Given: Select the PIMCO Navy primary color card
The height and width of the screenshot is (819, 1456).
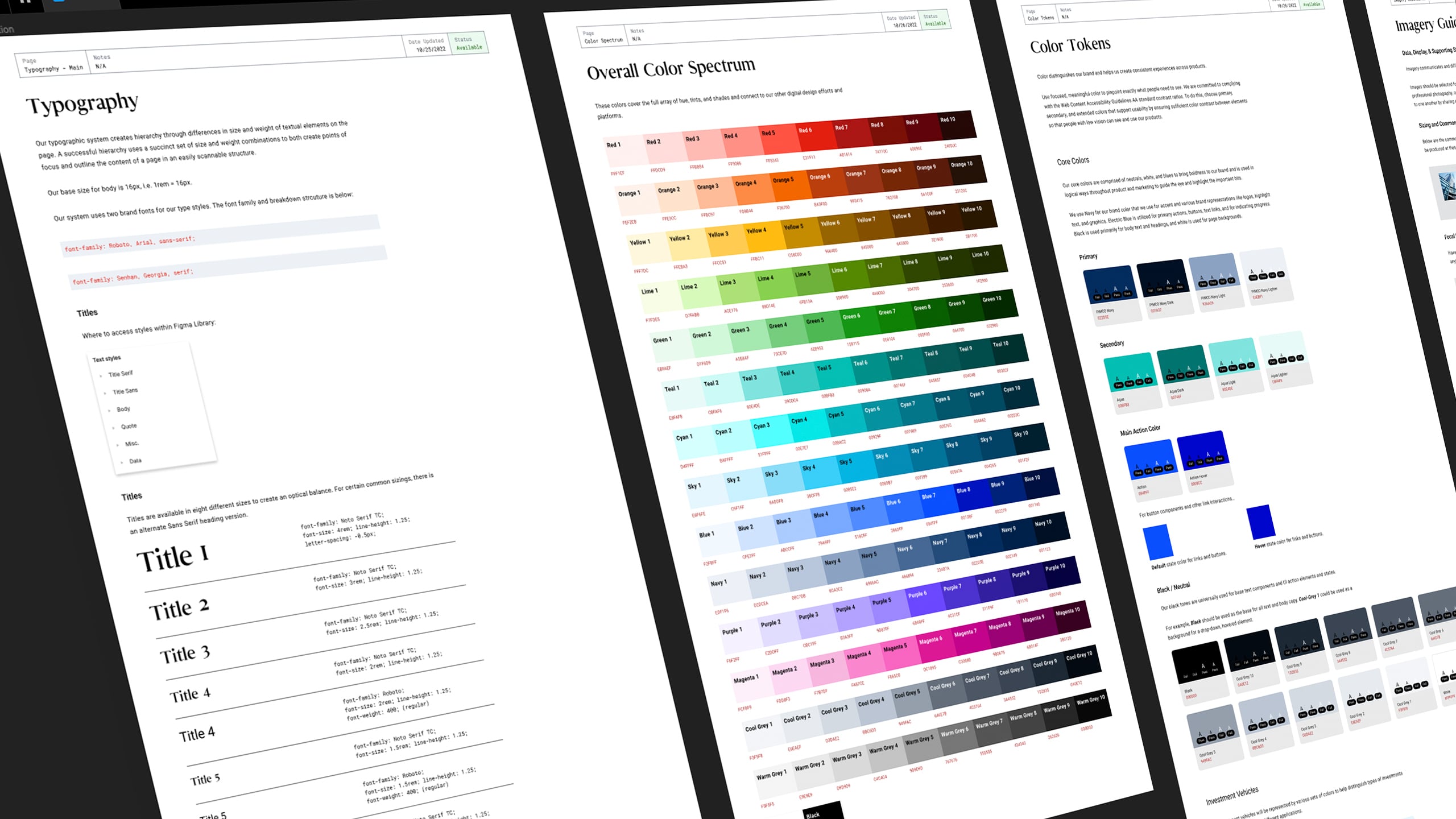Looking at the screenshot, I should coord(1112,295).
